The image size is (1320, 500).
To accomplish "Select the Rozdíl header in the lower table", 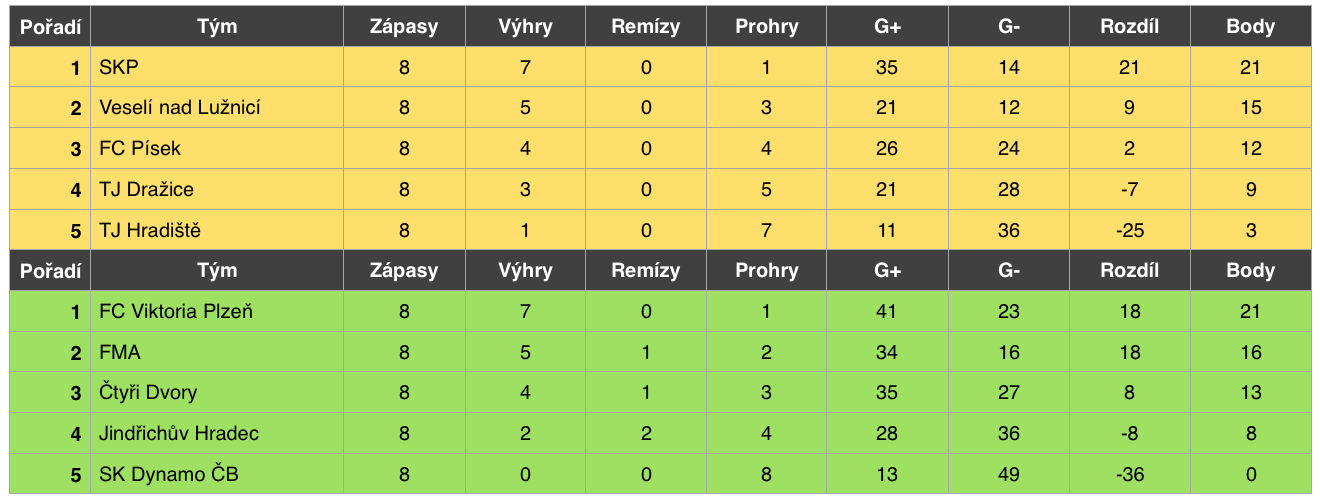I will click(x=1130, y=270).
